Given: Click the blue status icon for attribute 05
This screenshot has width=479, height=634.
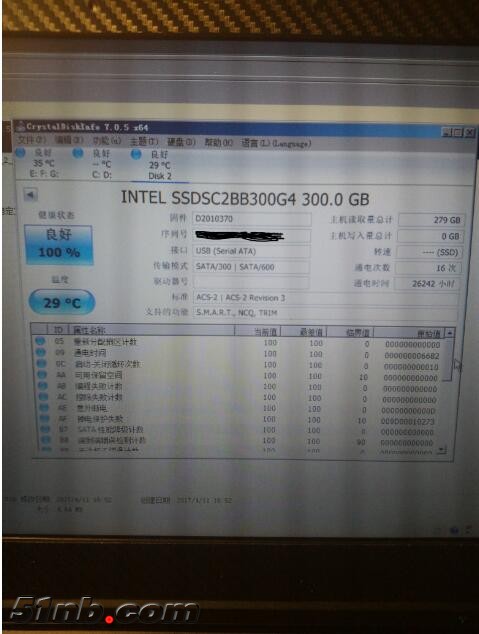Looking at the screenshot, I should [40, 341].
